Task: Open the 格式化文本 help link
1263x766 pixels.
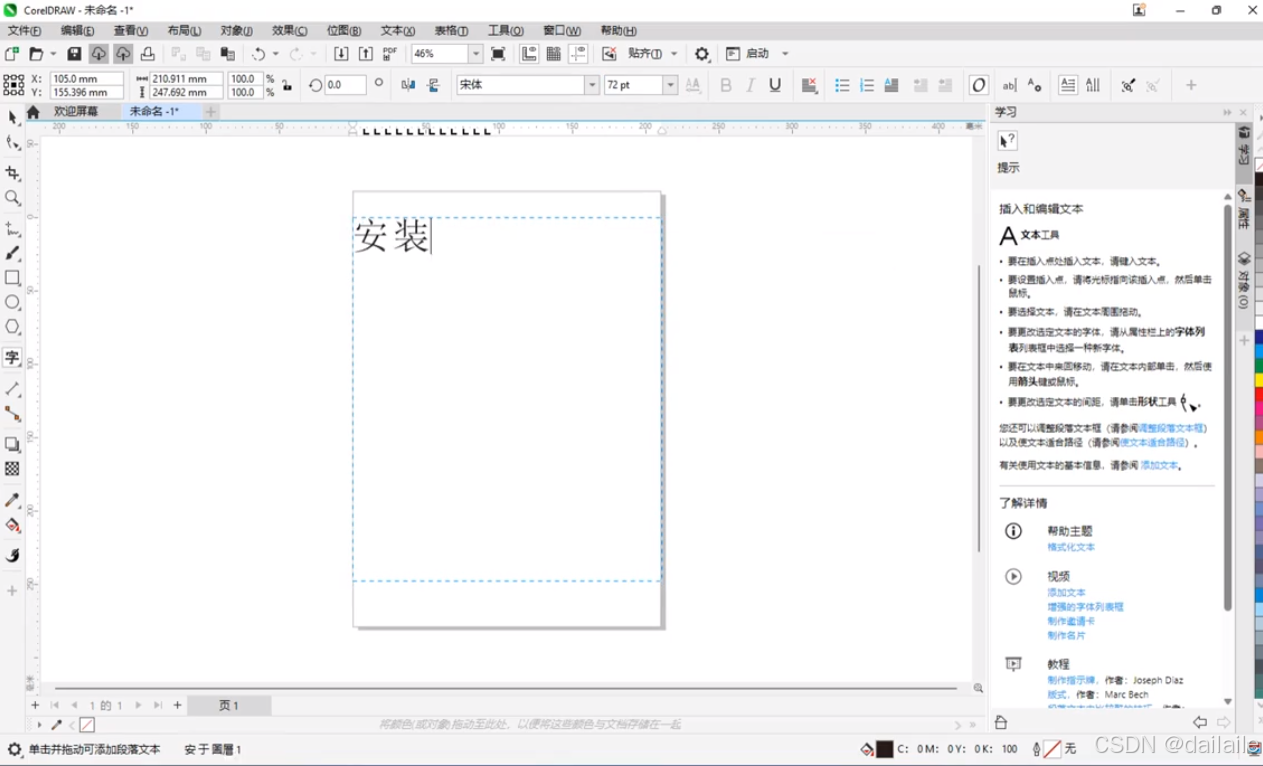Action: 1071,548
